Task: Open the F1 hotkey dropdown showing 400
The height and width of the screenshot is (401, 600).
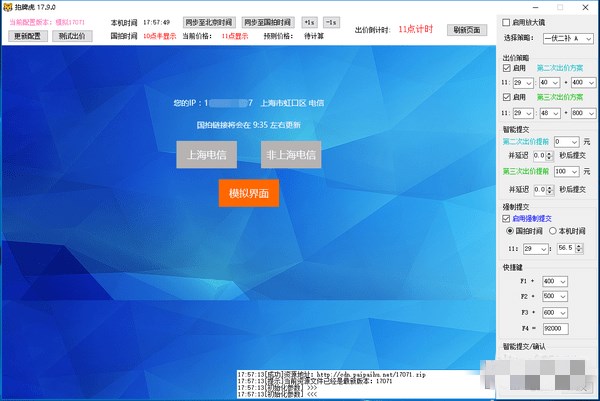Action: [x=555, y=281]
